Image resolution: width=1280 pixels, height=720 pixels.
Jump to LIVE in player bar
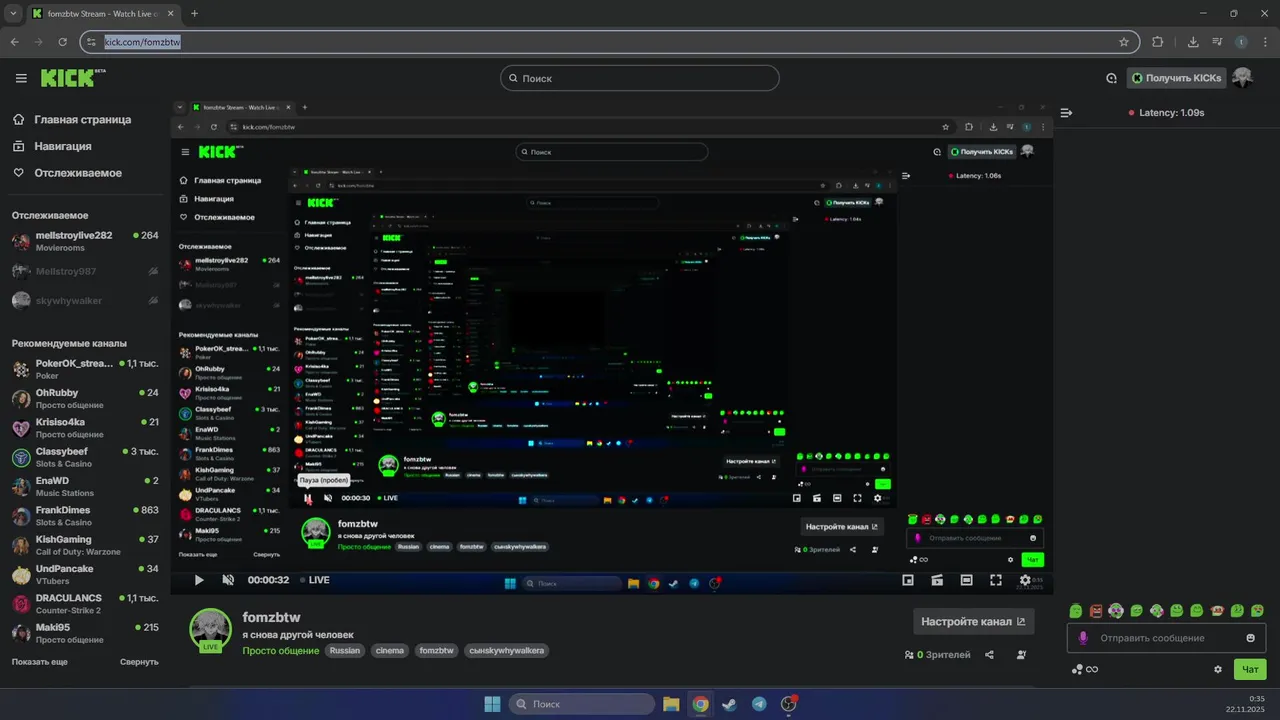point(314,580)
